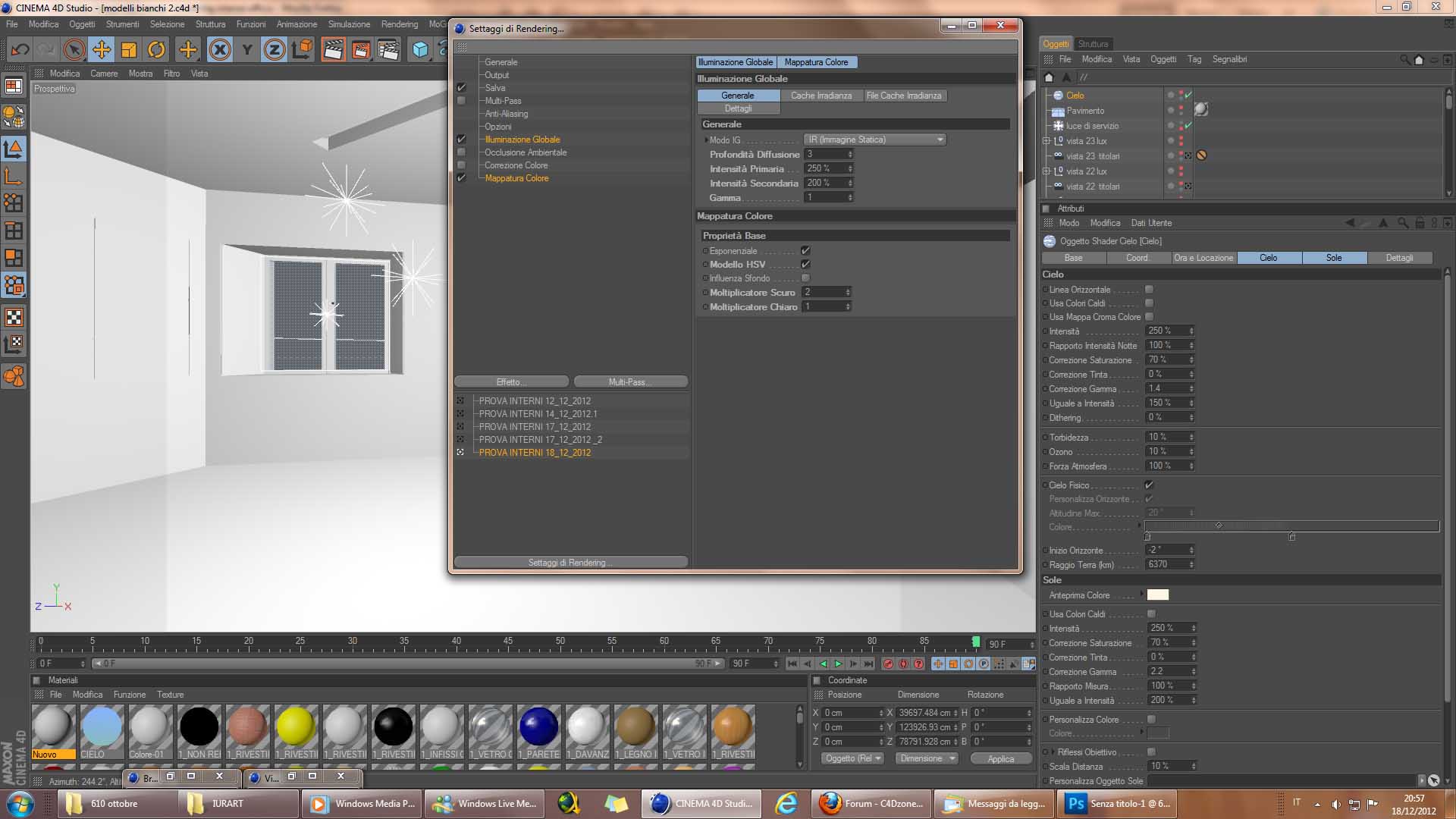This screenshot has width=1456, height=819.
Task: Open the Edit Render Settings clapperboard icon
Action: [388, 50]
